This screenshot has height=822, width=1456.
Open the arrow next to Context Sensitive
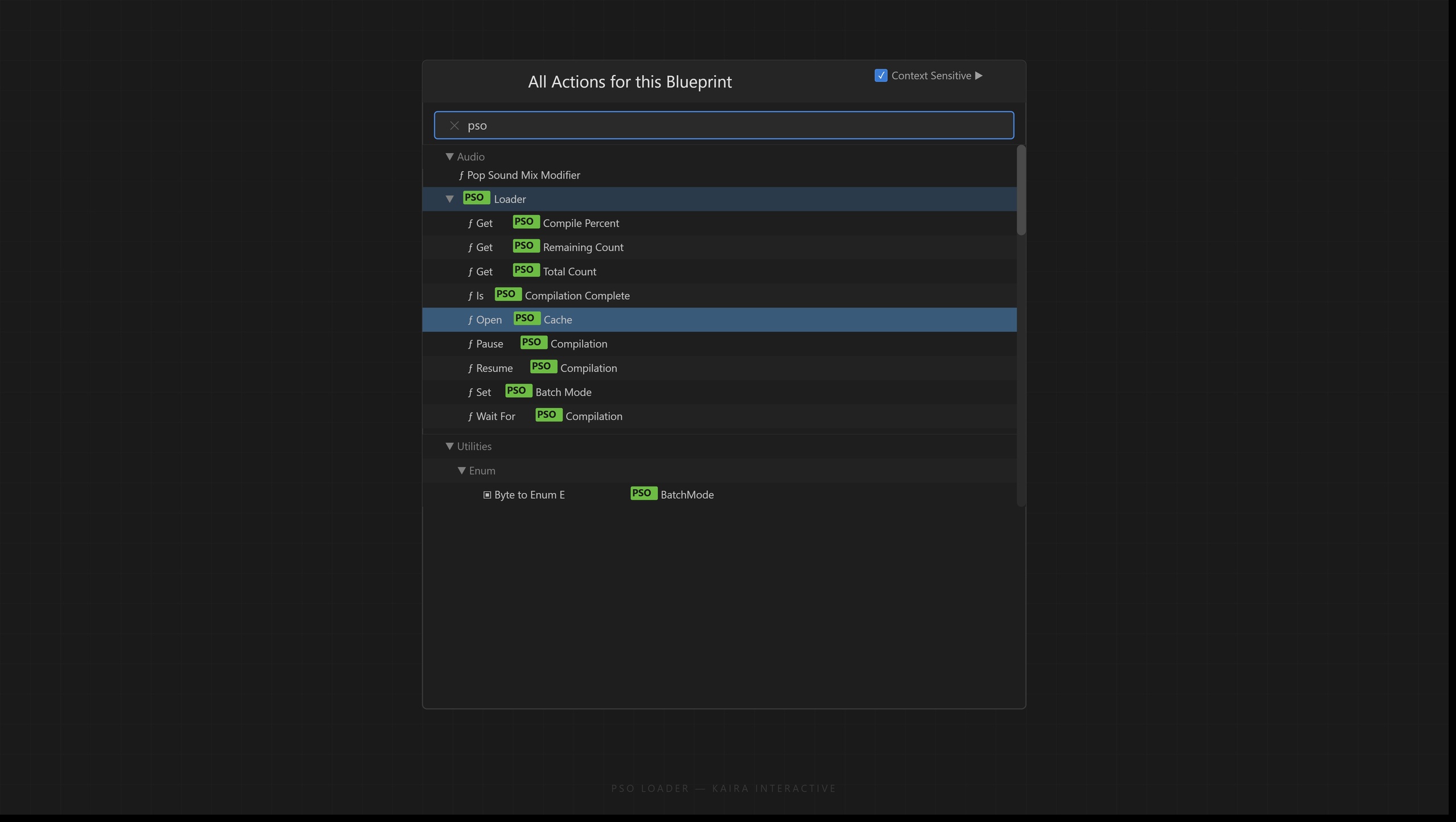[x=979, y=76]
